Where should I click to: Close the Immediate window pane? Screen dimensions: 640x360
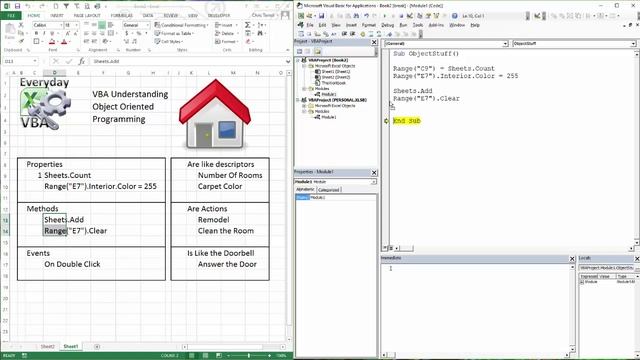click(572, 258)
